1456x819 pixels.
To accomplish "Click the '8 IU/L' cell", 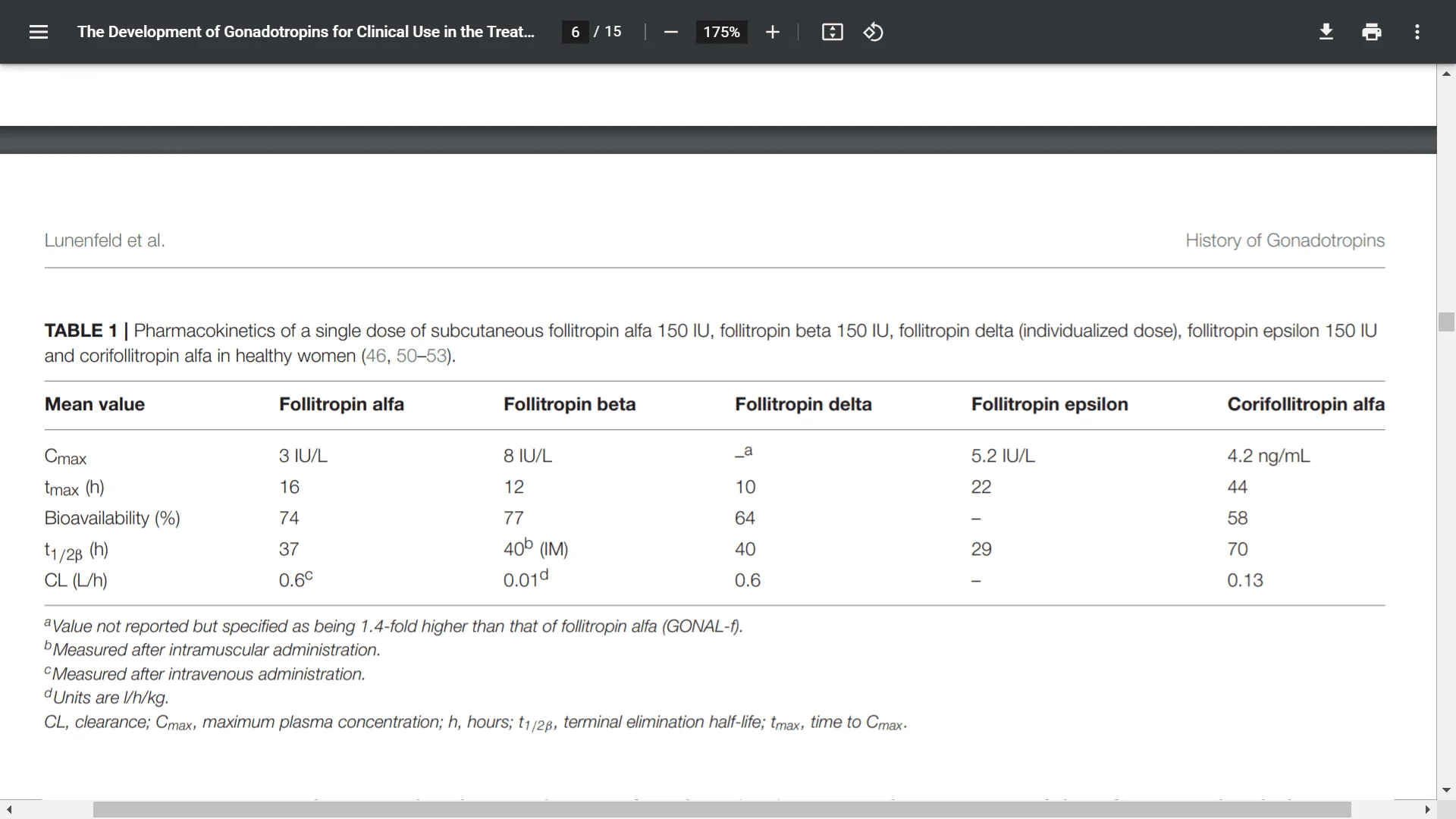I will point(528,456).
